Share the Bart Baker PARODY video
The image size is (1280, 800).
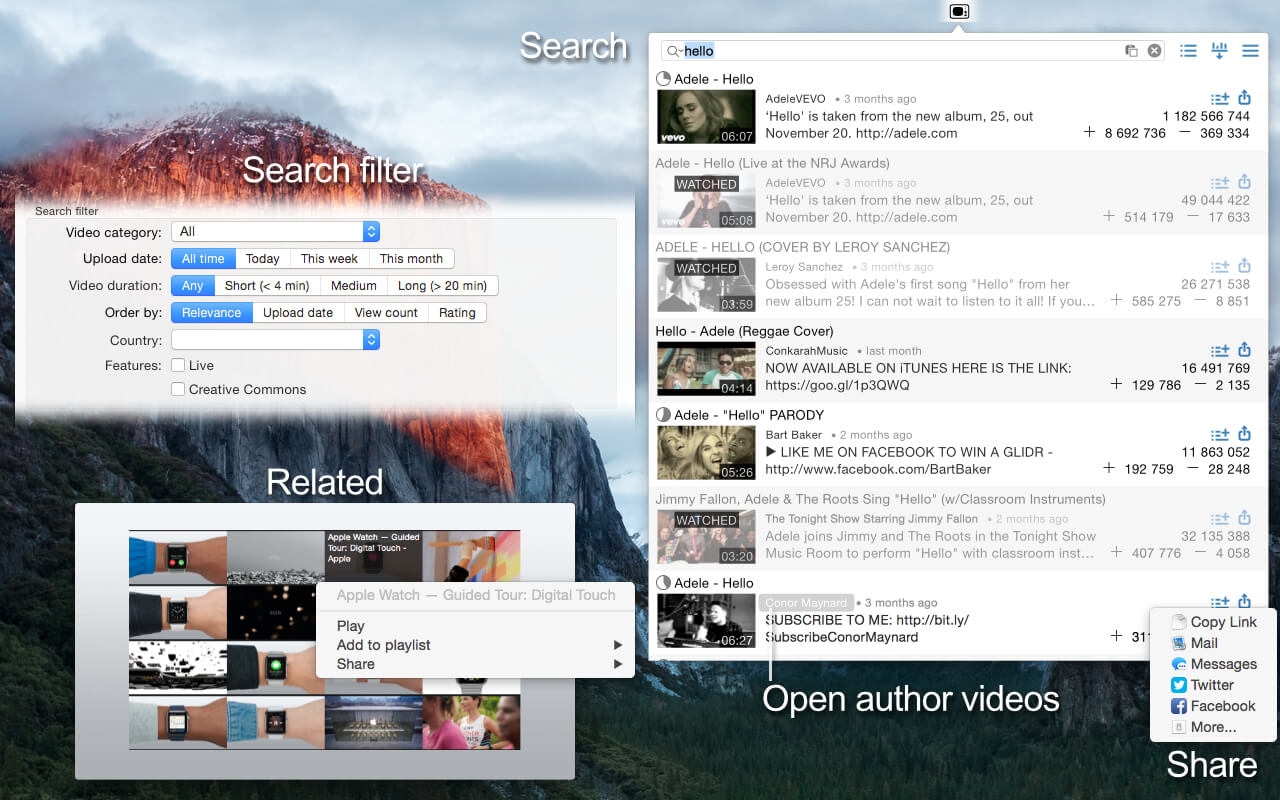pyautogui.click(x=1244, y=434)
